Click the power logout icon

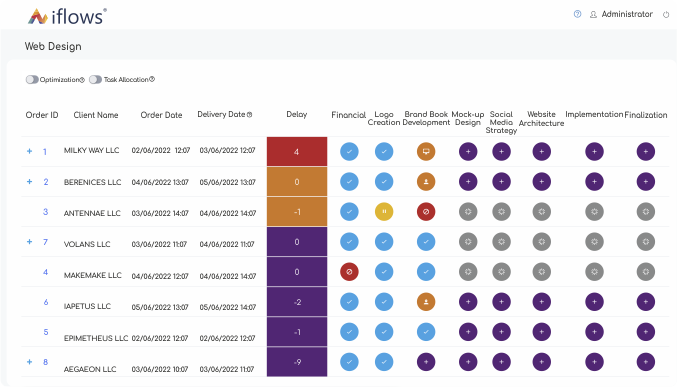666,15
